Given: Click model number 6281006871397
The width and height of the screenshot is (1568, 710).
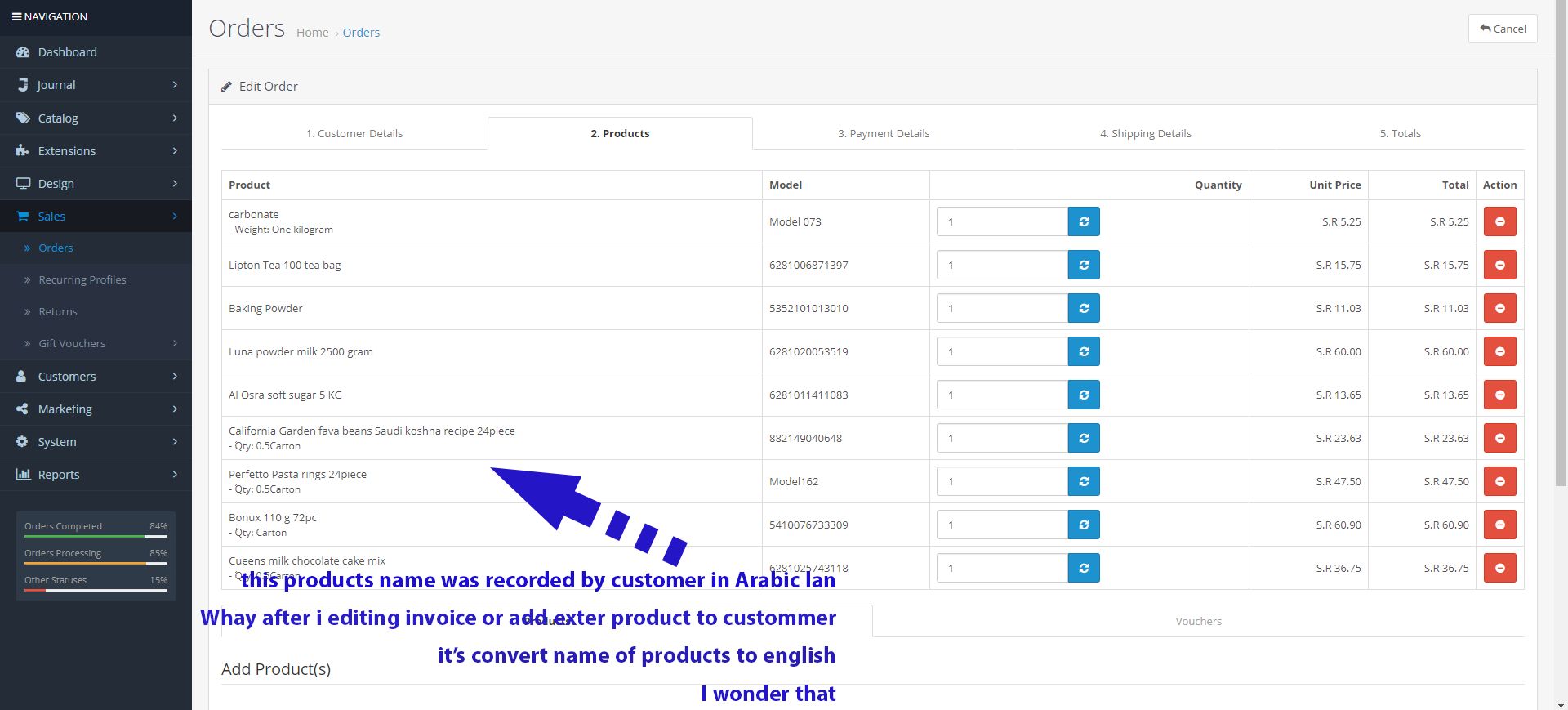Looking at the screenshot, I should point(808,265).
